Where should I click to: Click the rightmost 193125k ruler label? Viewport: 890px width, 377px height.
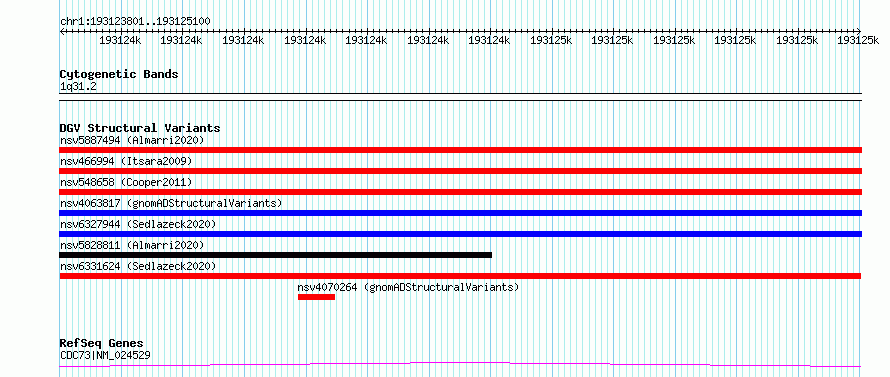pyautogui.click(x=858, y=40)
